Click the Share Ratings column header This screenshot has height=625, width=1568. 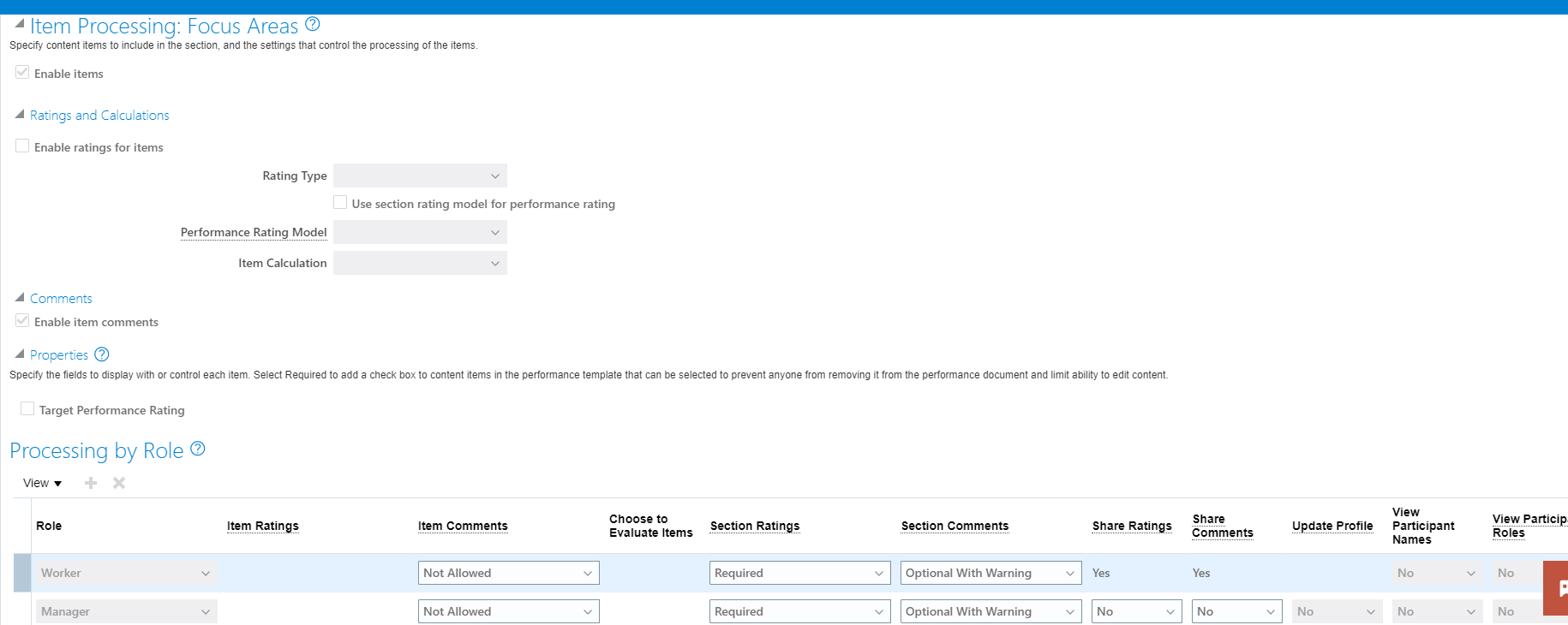tap(1132, 526)
